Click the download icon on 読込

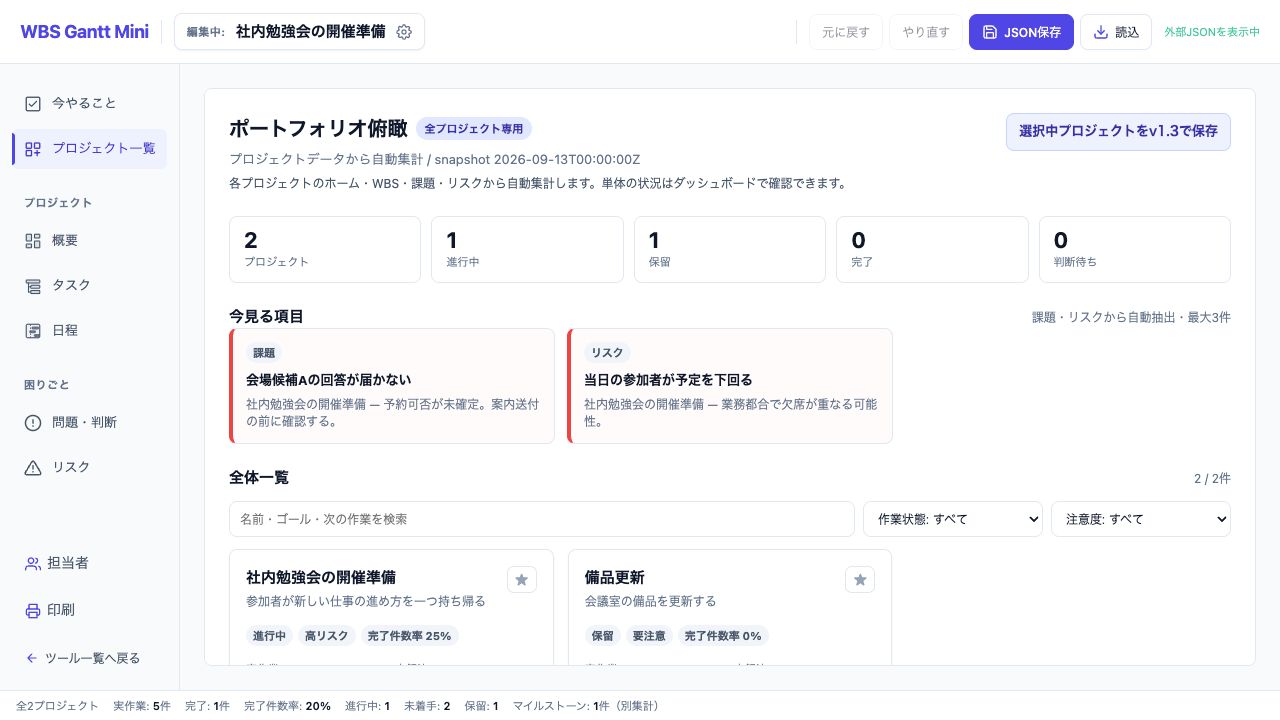pyautogui.click(x=1101, y=32)
